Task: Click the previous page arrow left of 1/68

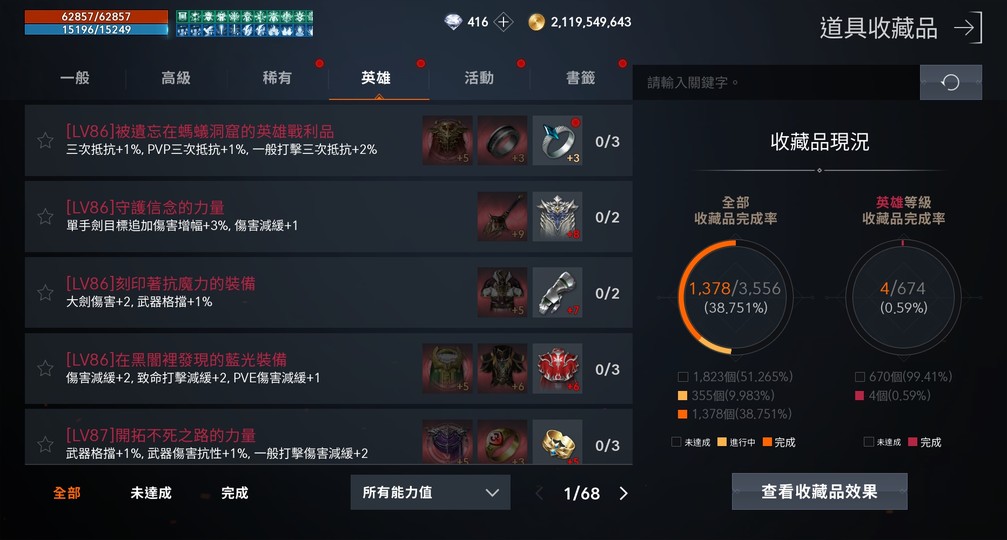Action: tap(539, 493)
